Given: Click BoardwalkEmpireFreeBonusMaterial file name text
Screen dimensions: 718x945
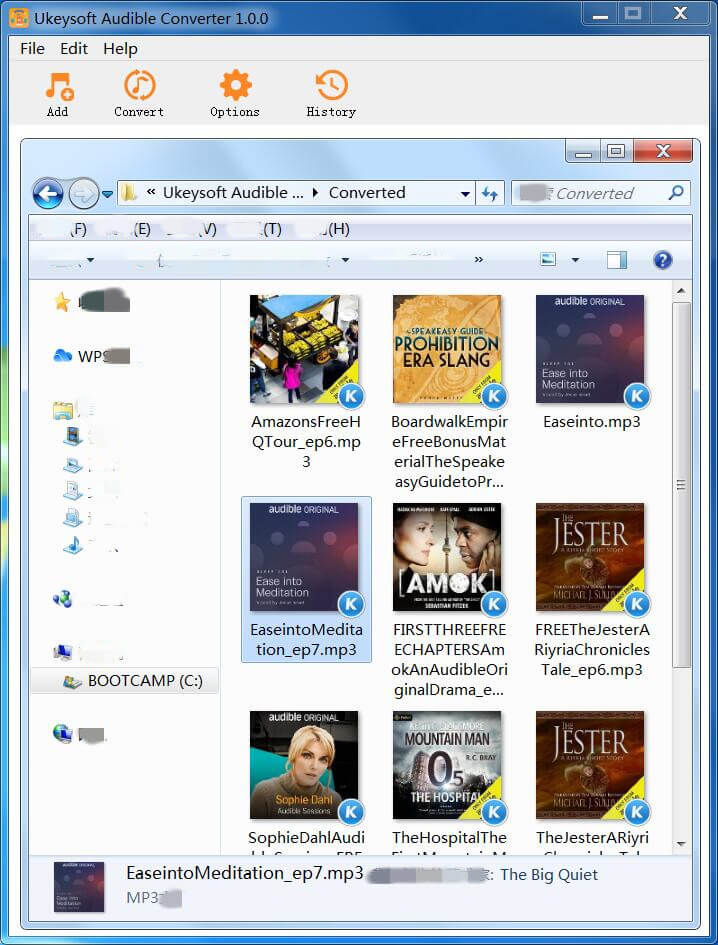Looking at the screenshot, I should coord(449,451).
